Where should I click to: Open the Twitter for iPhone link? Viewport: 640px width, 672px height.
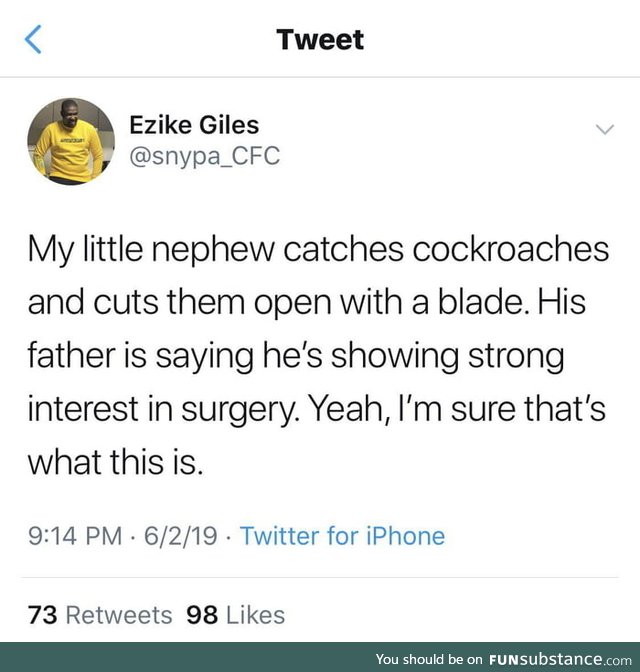pos(343,536)
